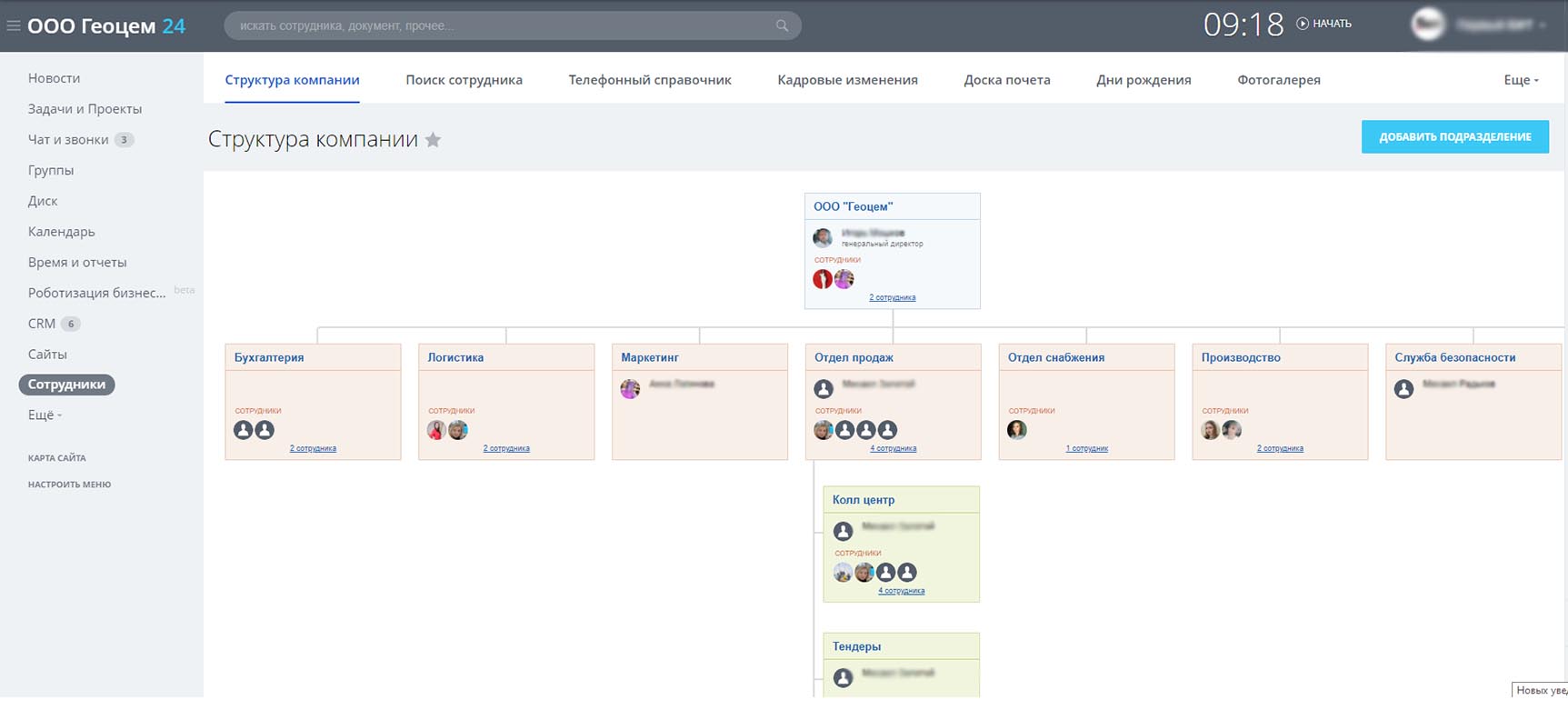Click the Служба безопасности head avatar
The image size is (1568, 710).
1403,389
